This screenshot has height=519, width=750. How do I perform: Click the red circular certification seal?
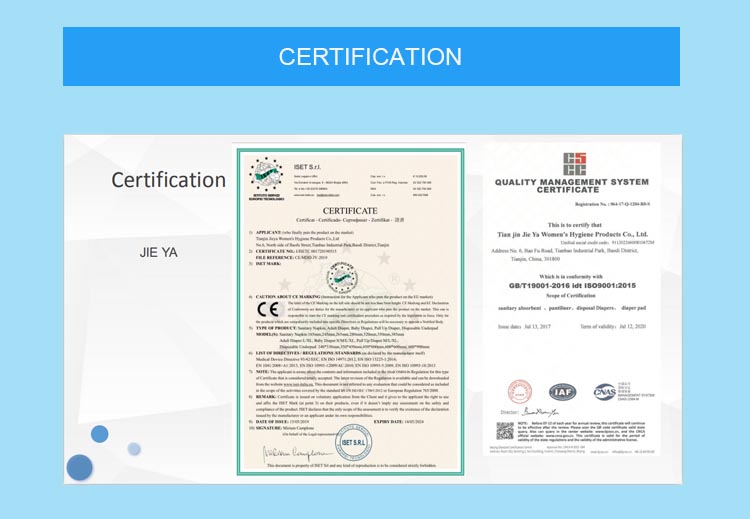tap(520, 392)
